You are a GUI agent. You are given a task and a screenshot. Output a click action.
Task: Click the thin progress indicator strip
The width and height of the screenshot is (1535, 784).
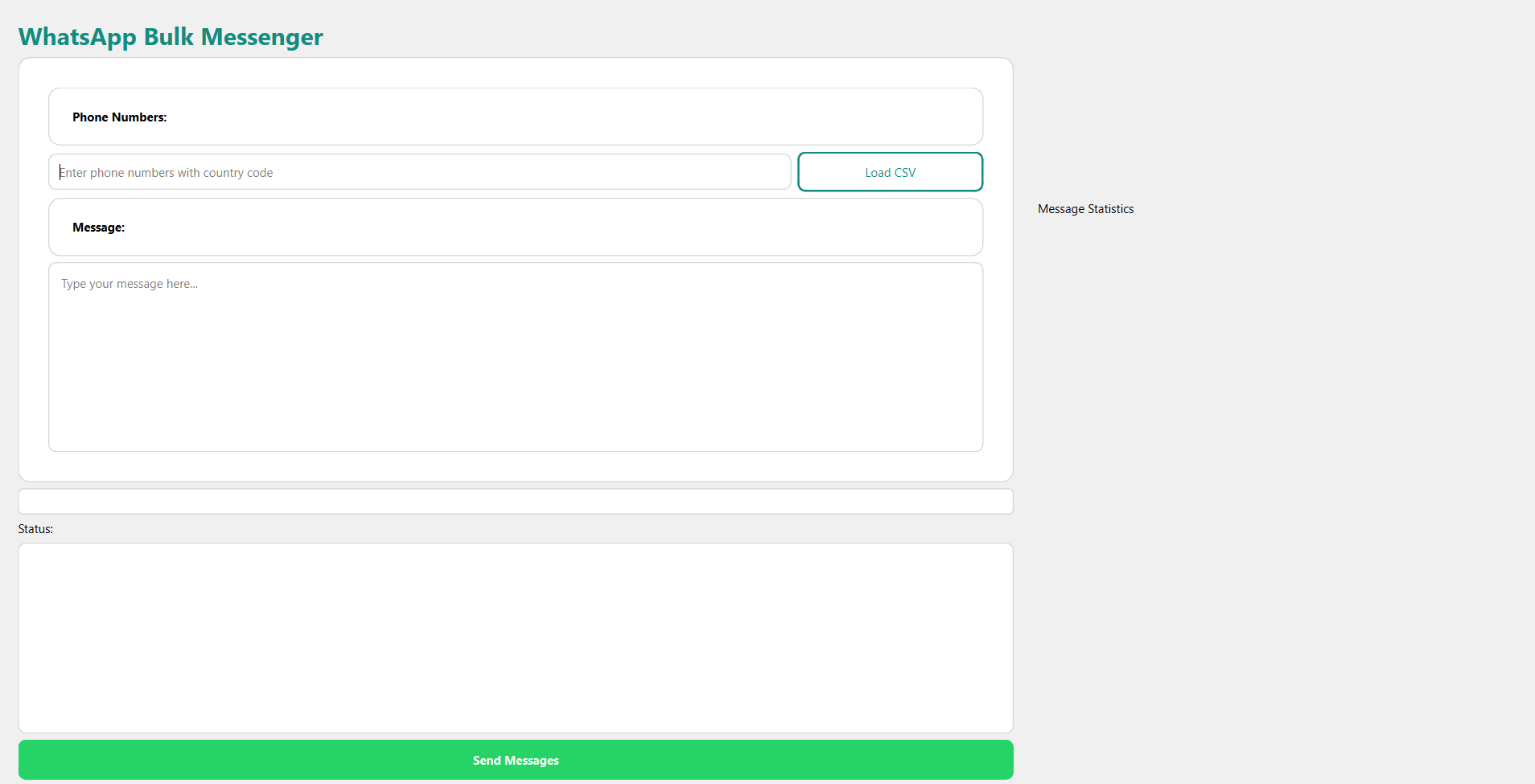pyautogui.click(x=515, y=501)
